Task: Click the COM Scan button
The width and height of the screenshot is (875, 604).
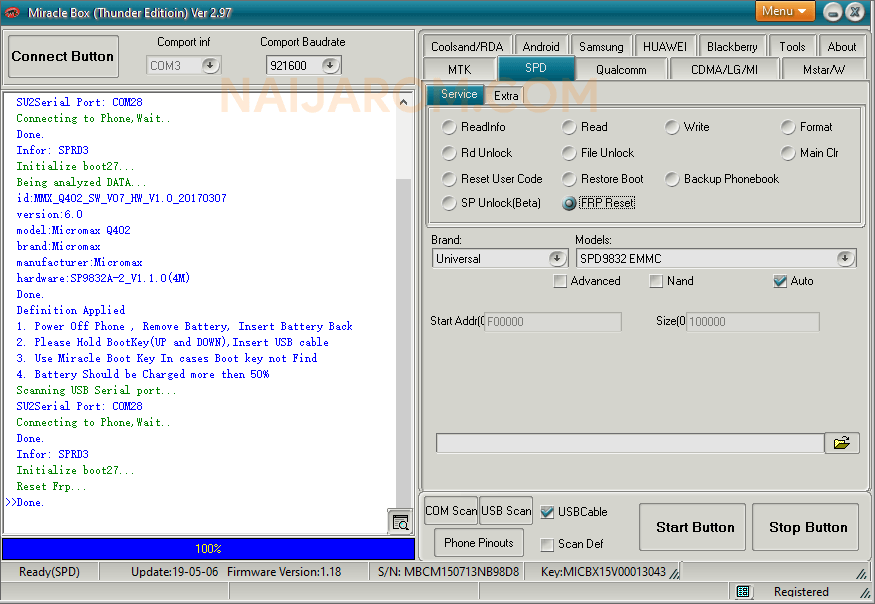Action: coord(451,511)
